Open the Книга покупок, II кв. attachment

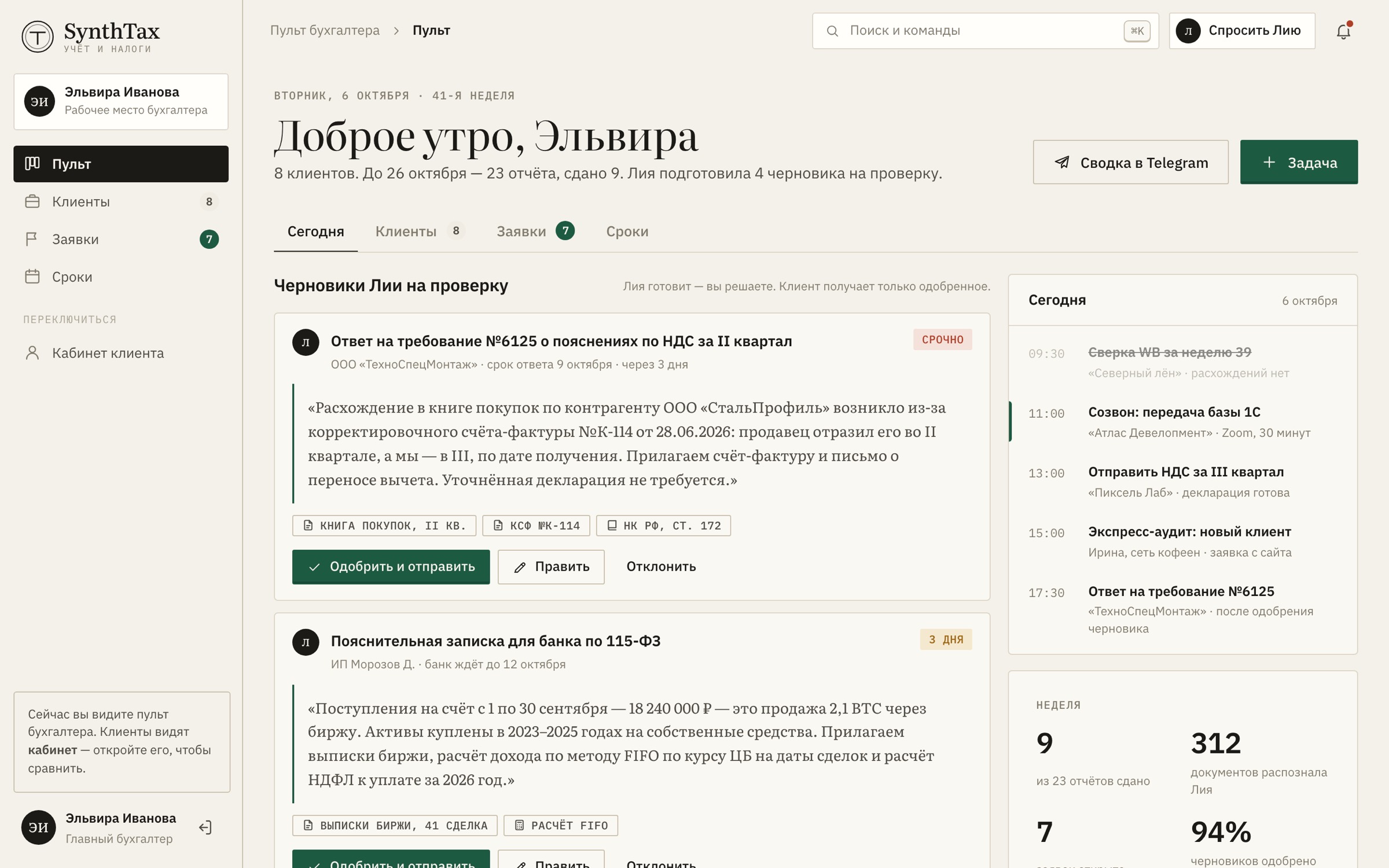(x=384, y=525)
